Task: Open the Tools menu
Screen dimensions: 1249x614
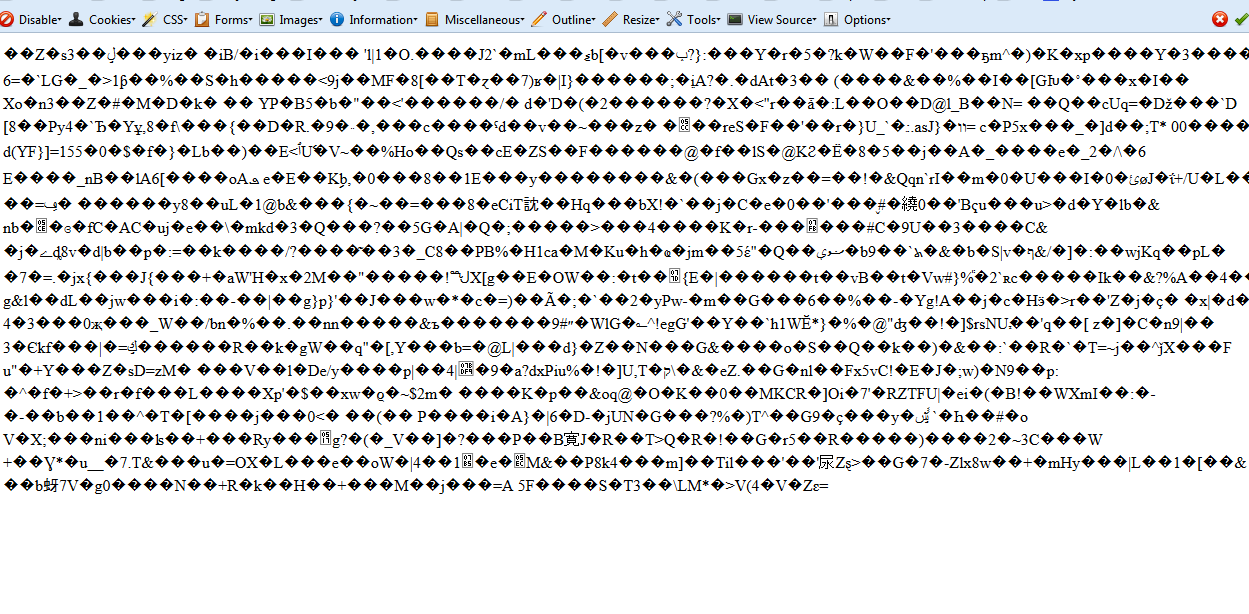Action: 694,19
